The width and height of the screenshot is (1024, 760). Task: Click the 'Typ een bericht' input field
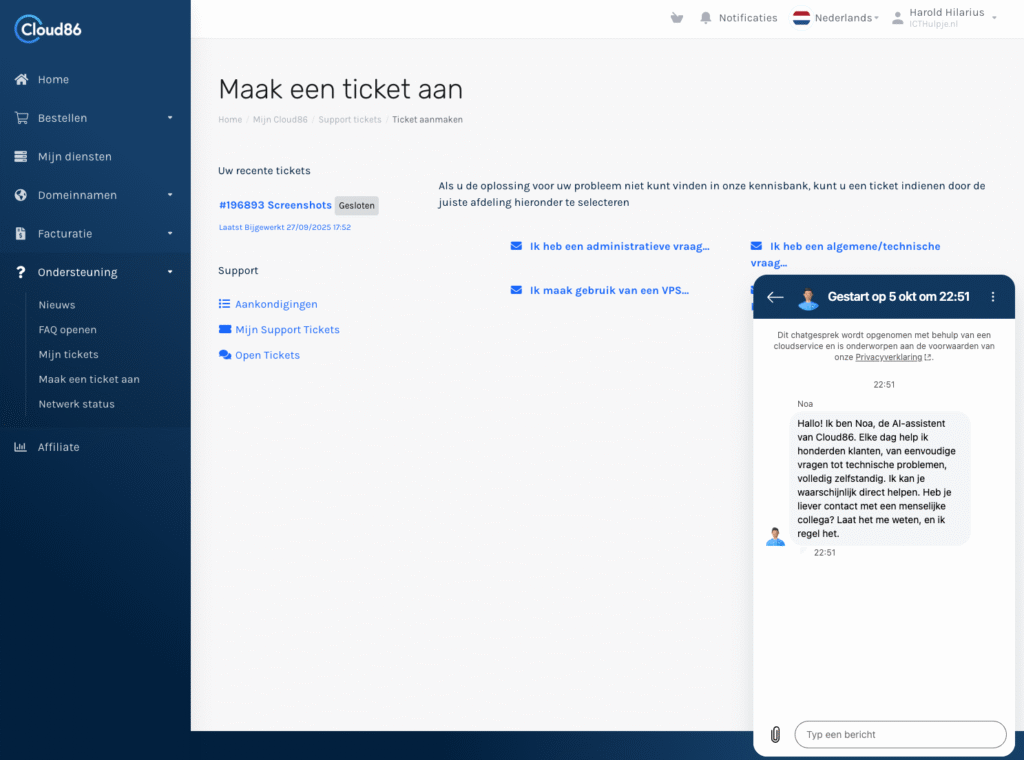pyautogui.click(x=900, y=735)
